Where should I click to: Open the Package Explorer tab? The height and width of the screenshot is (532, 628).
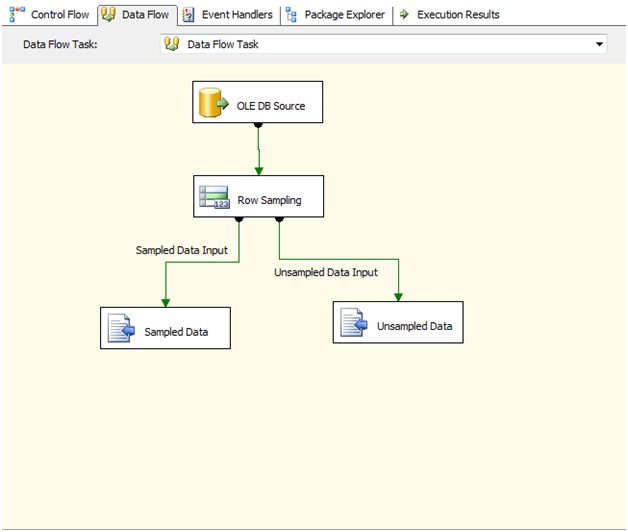(x=344, y=15)
